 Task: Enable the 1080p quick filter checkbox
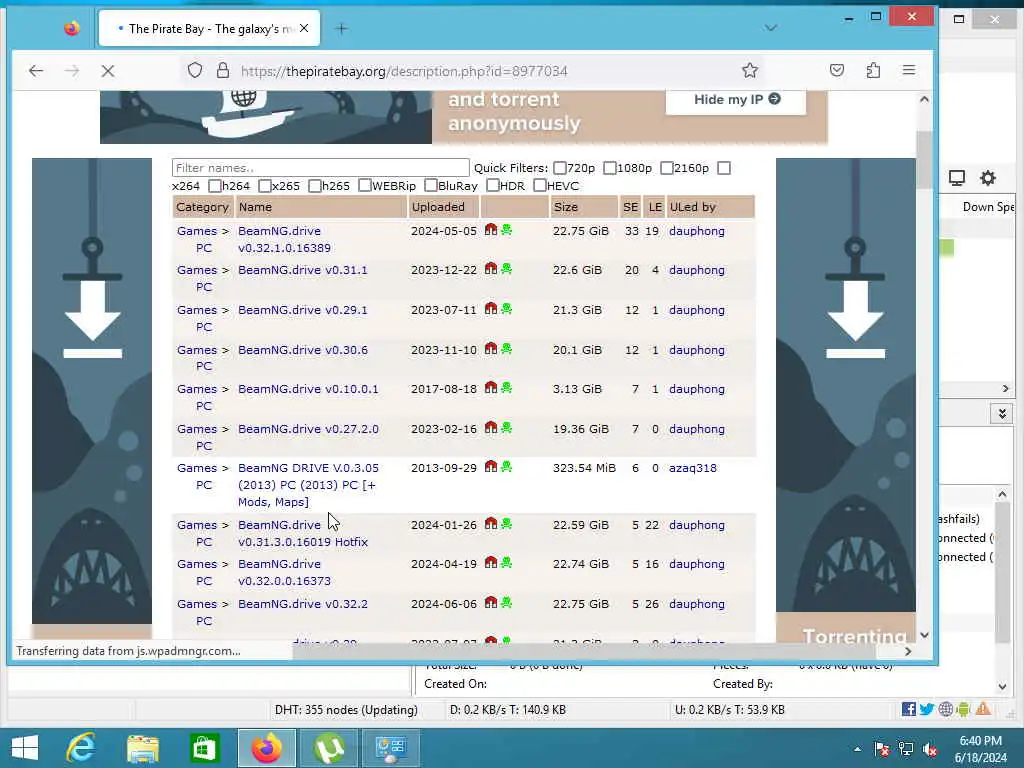click(609, 168)
